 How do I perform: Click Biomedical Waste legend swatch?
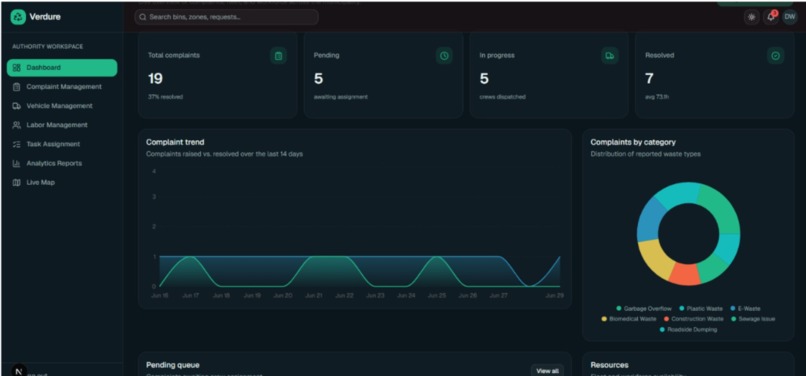click(x=604, y=319)
